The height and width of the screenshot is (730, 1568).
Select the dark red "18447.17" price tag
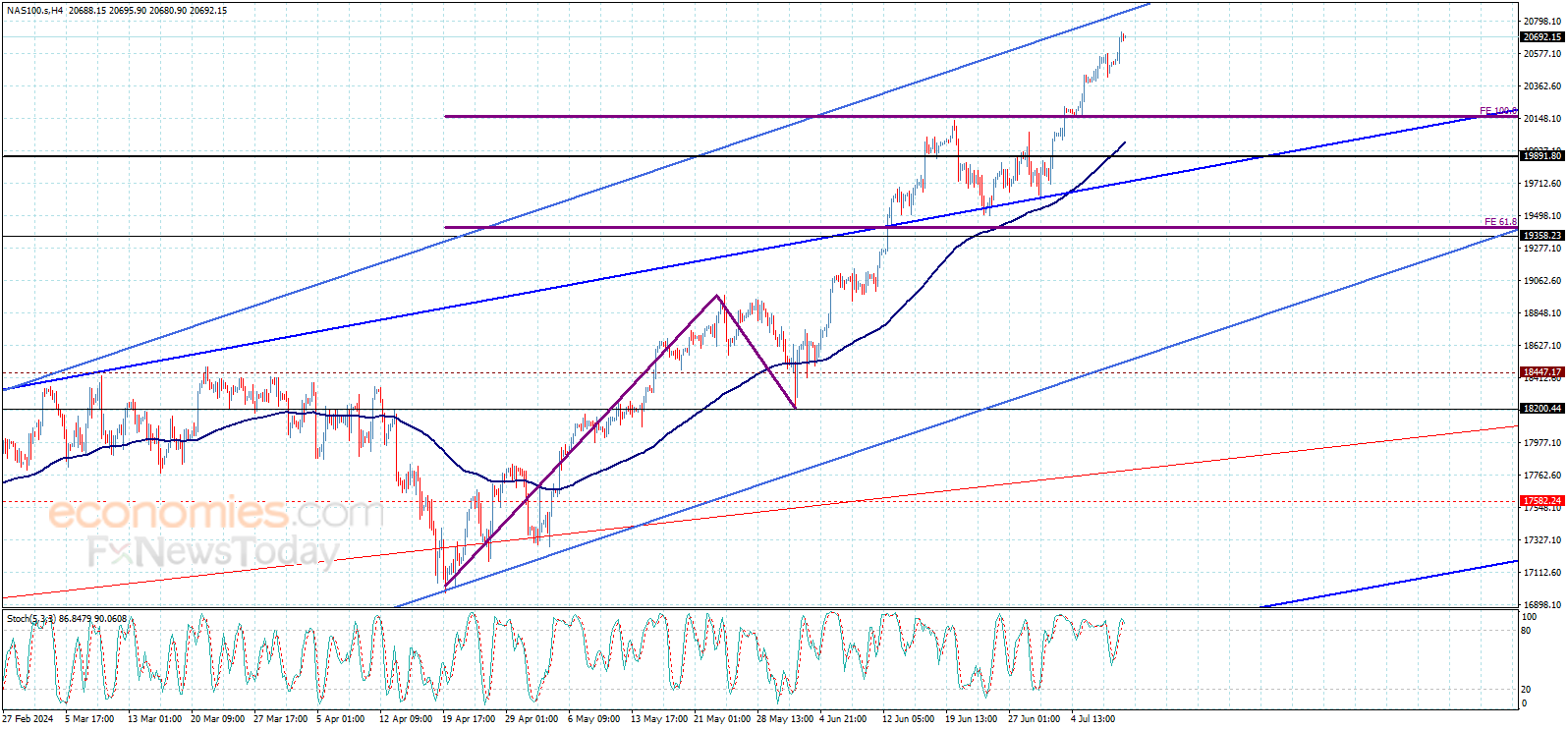tap(1541, 372)
